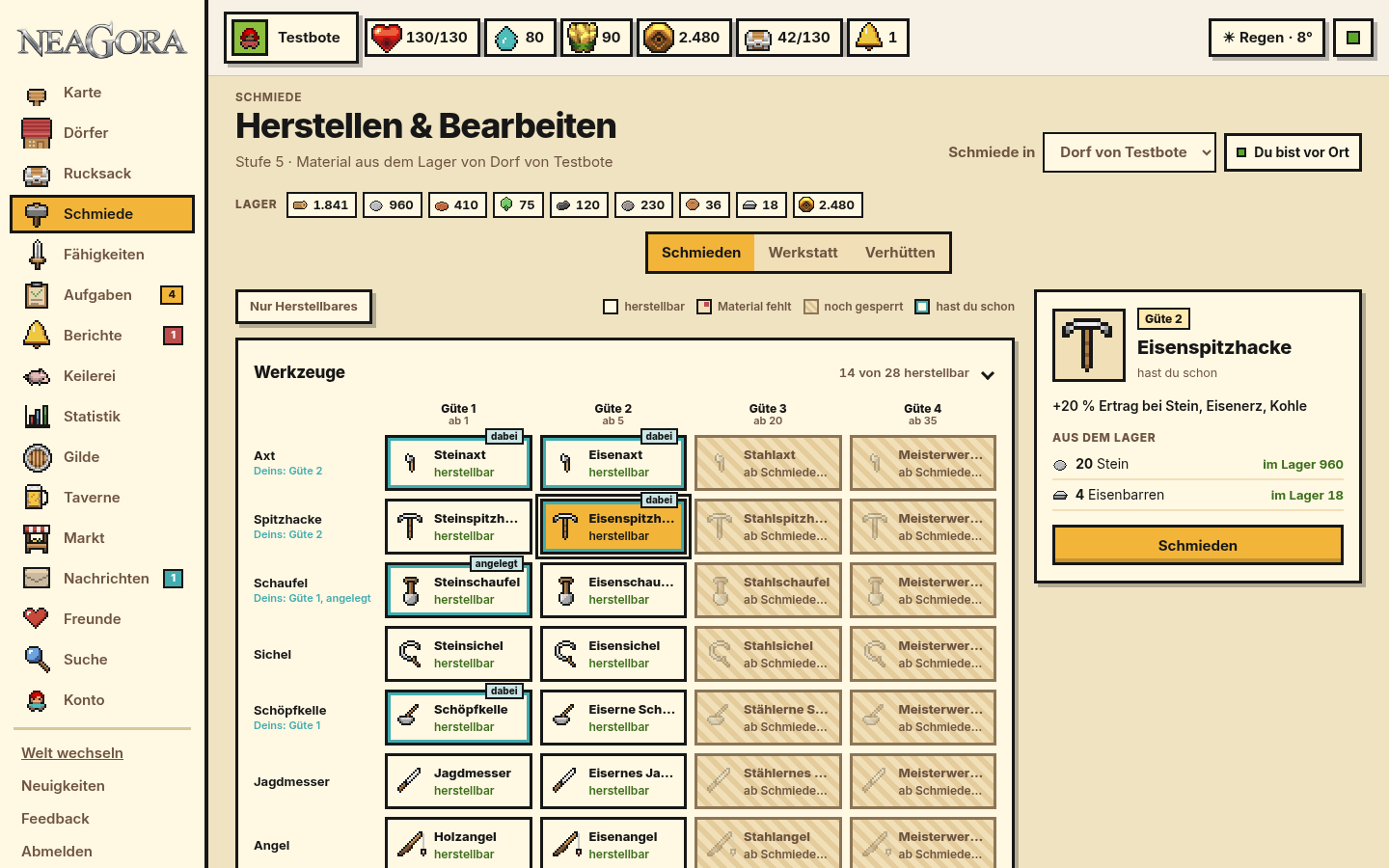Click the gold coin icon showing 2.480 in top bar
1389x868 pixels.
click(x=659, y=38)
